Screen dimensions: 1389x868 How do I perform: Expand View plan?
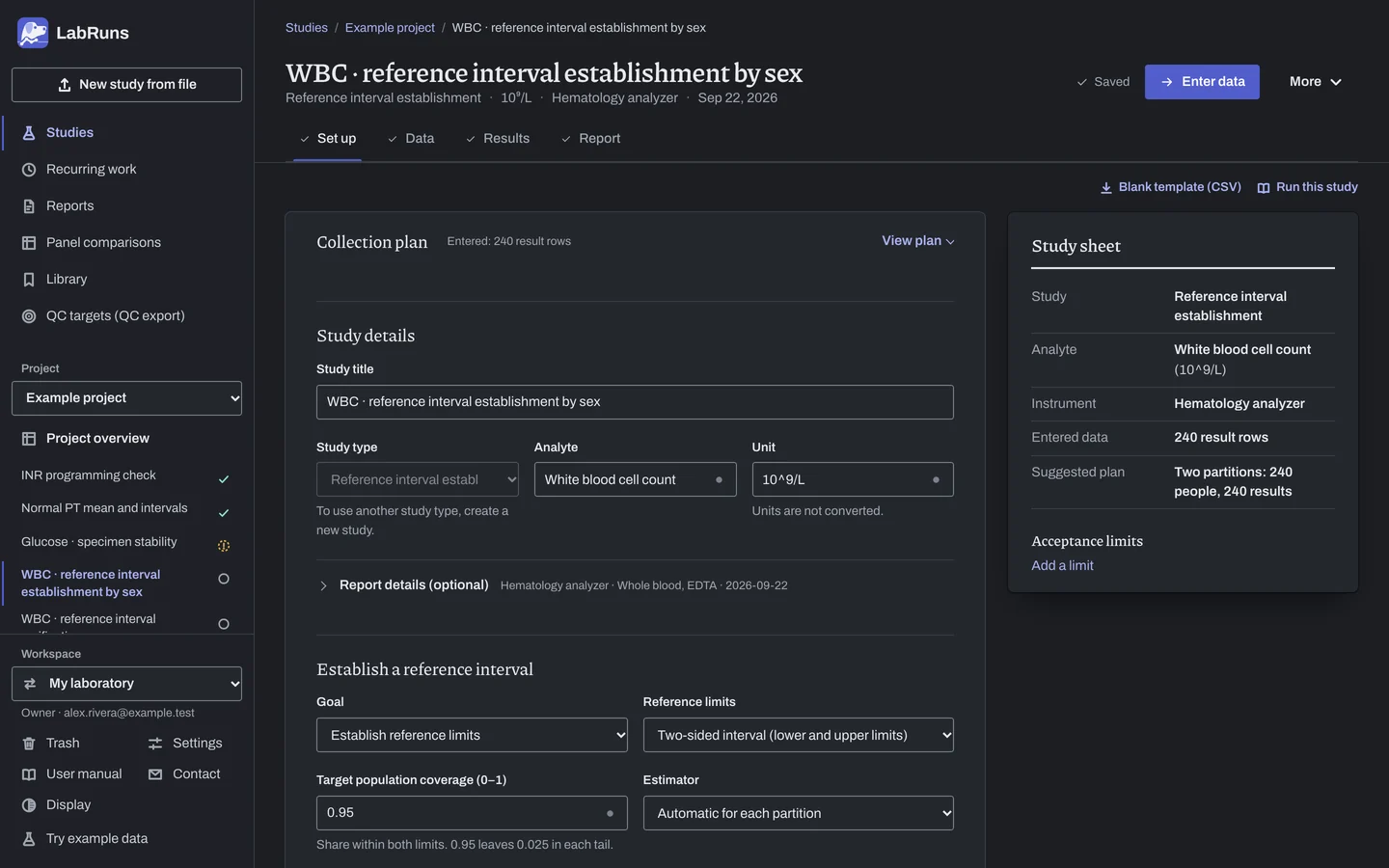click(x=918, y=241)
